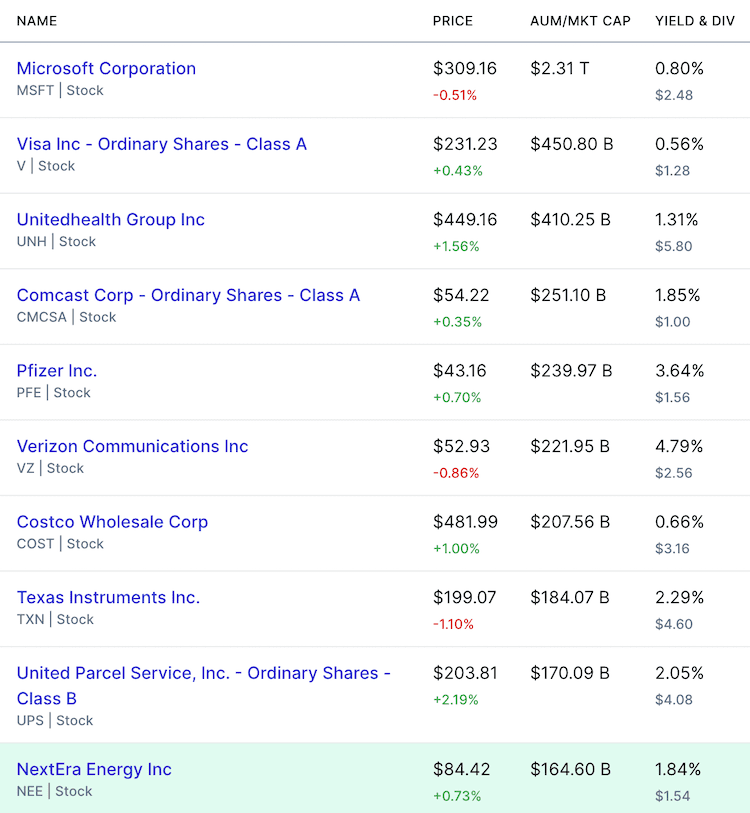Select Visa price $231.23
This screenshot has width=750, height=813.
coord(465,144)
